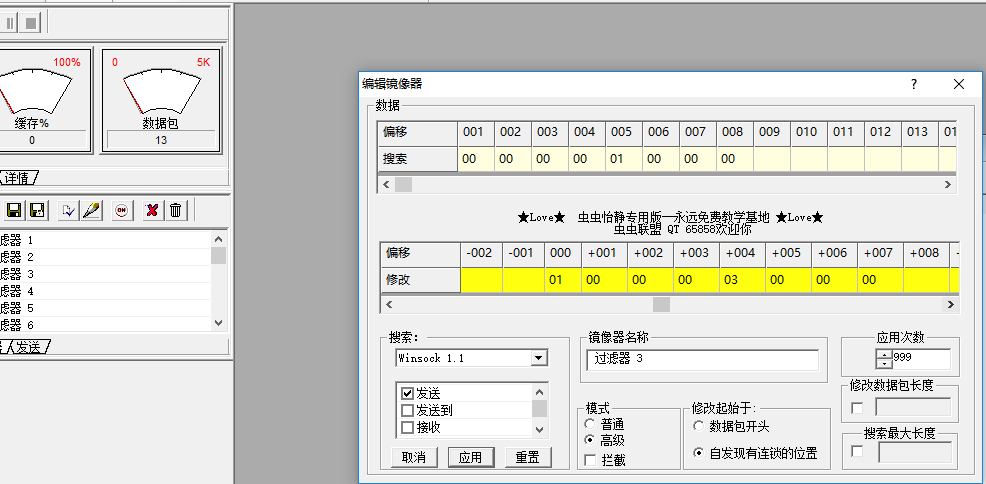Screen dimensions: 986x484
Task: Select filter 2 in the filter list
Action: click(105, 257)
